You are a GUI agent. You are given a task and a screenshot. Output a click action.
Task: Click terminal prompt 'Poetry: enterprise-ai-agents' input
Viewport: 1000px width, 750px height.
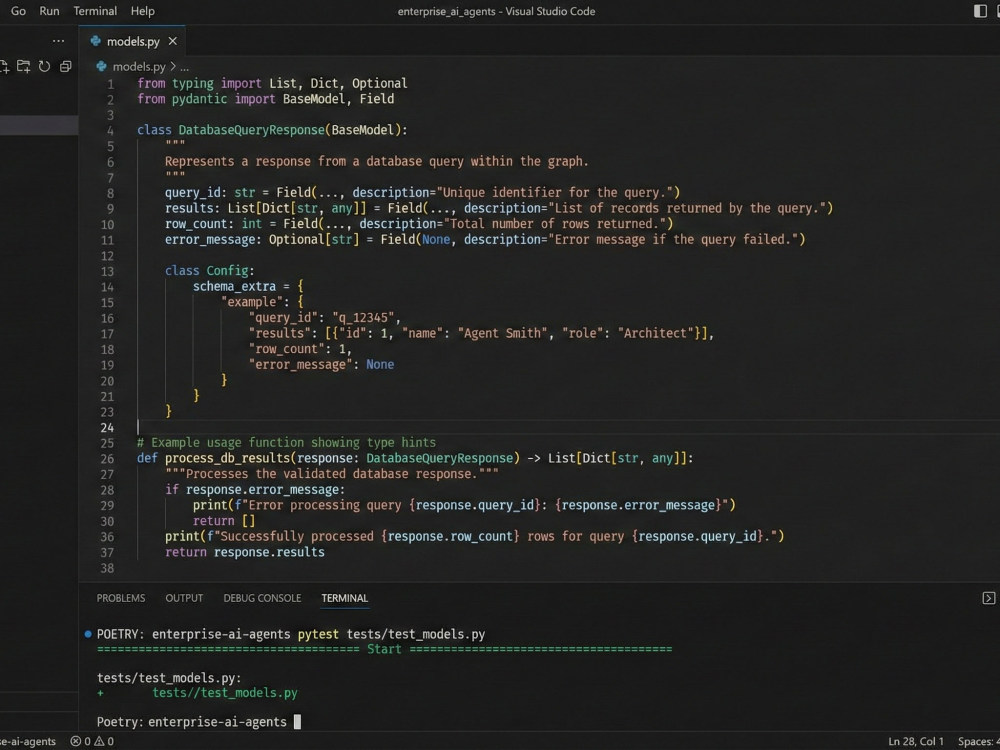(198, 722)
